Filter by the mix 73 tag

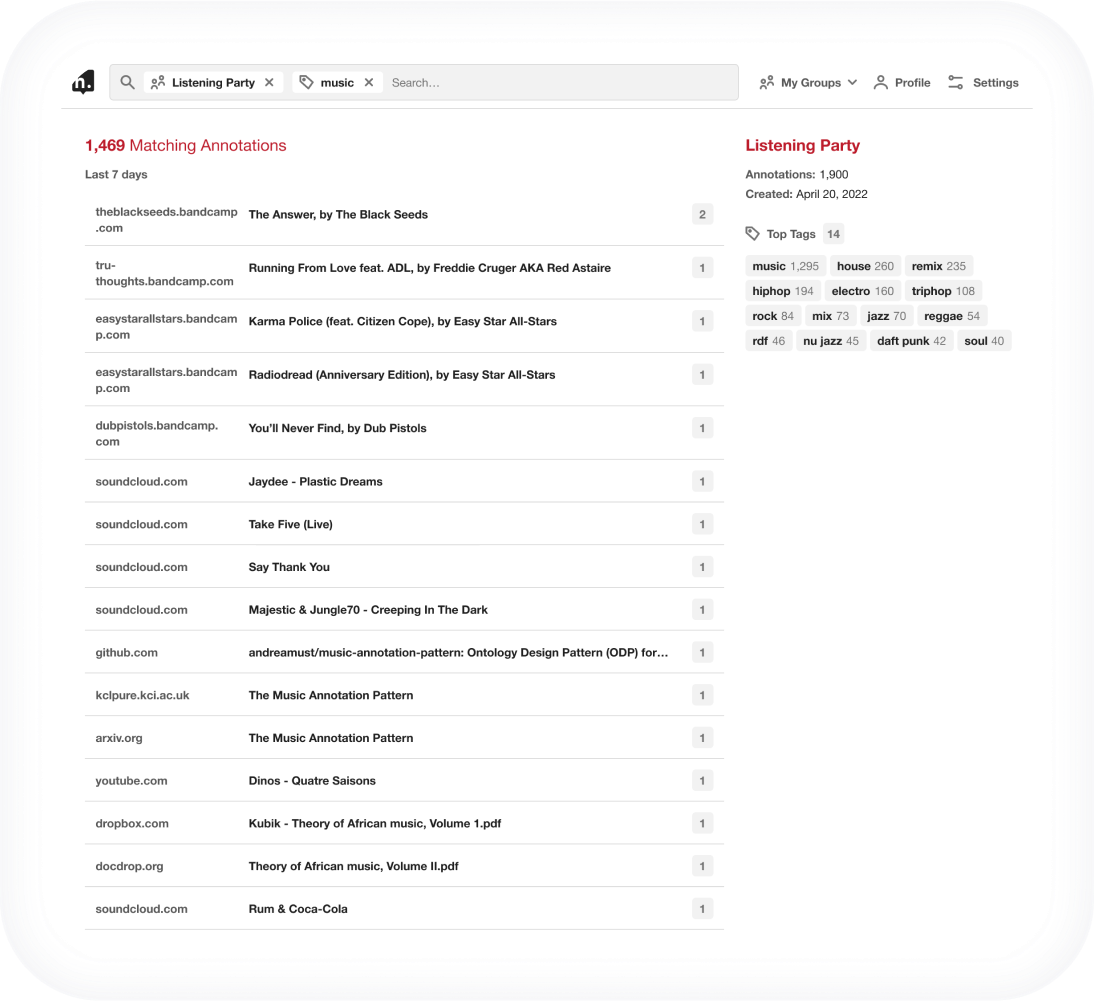tap(830, 316)
